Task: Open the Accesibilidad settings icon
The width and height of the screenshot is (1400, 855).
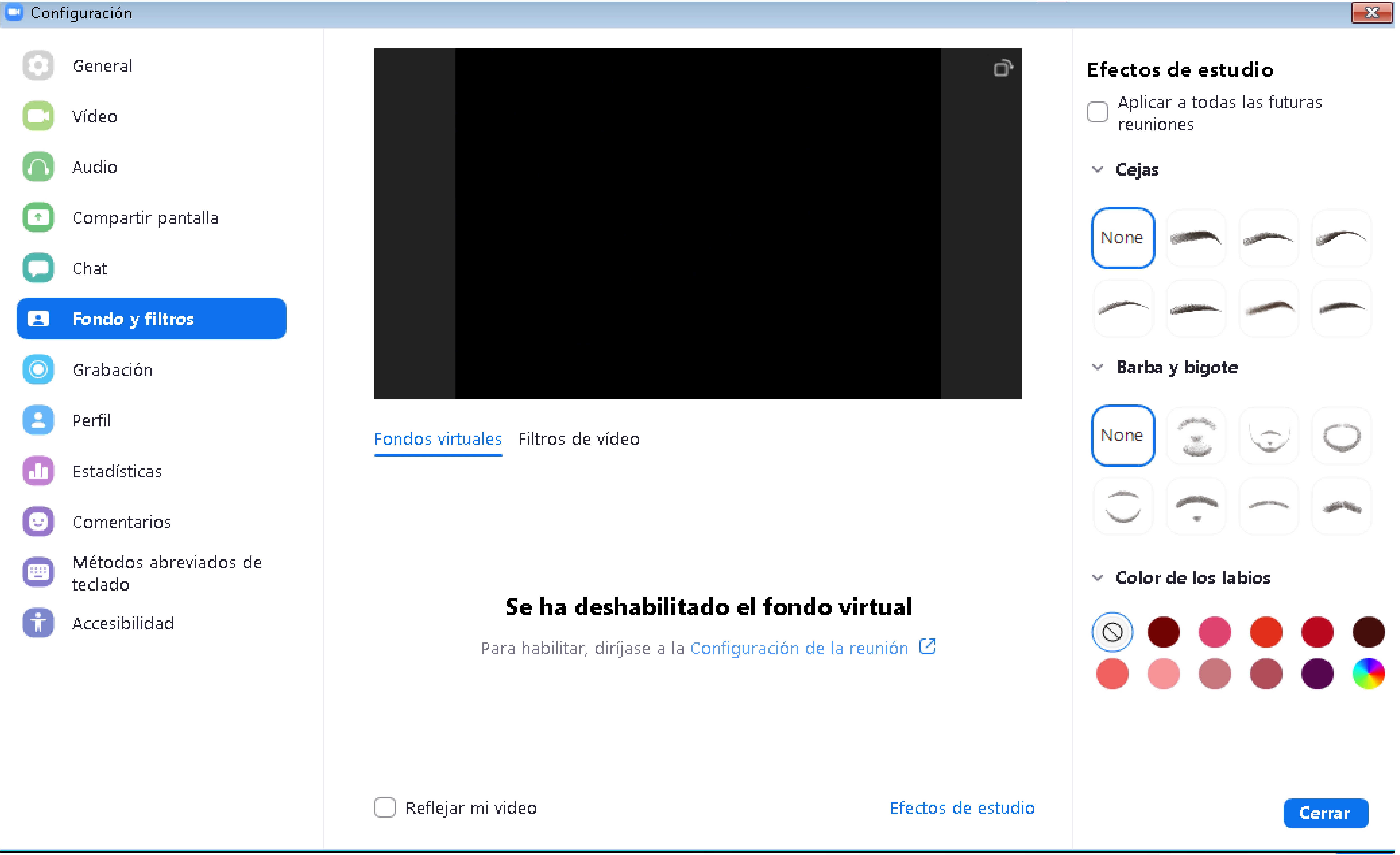Action: 38,623
